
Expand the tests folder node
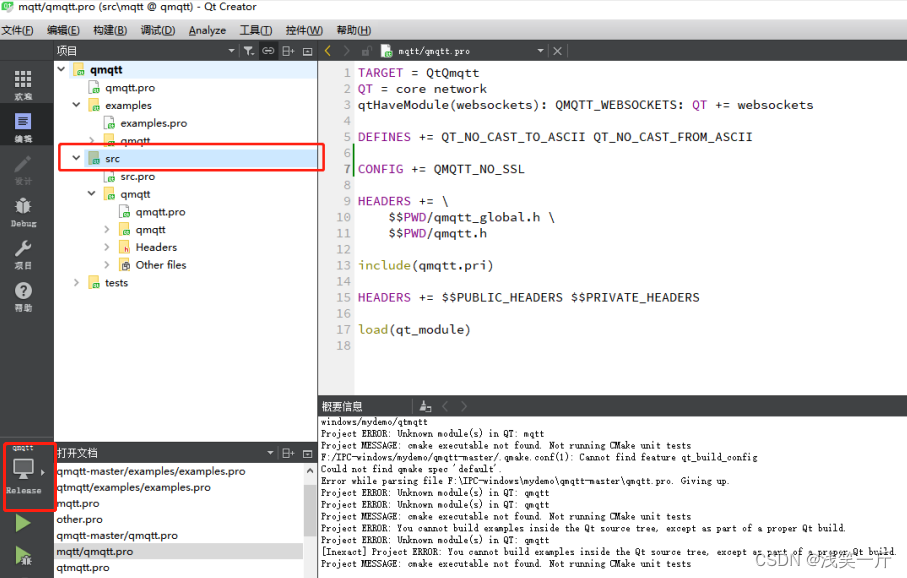click(76, 282)
